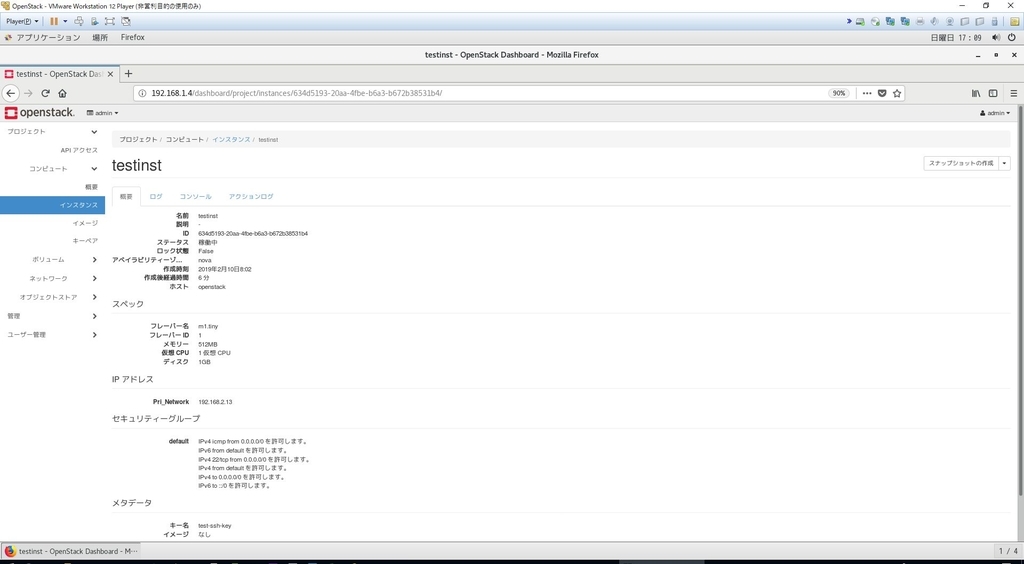1024x564 pixels.
Task: Collapse the プロジェクト sidebar section
Action: 52,132
